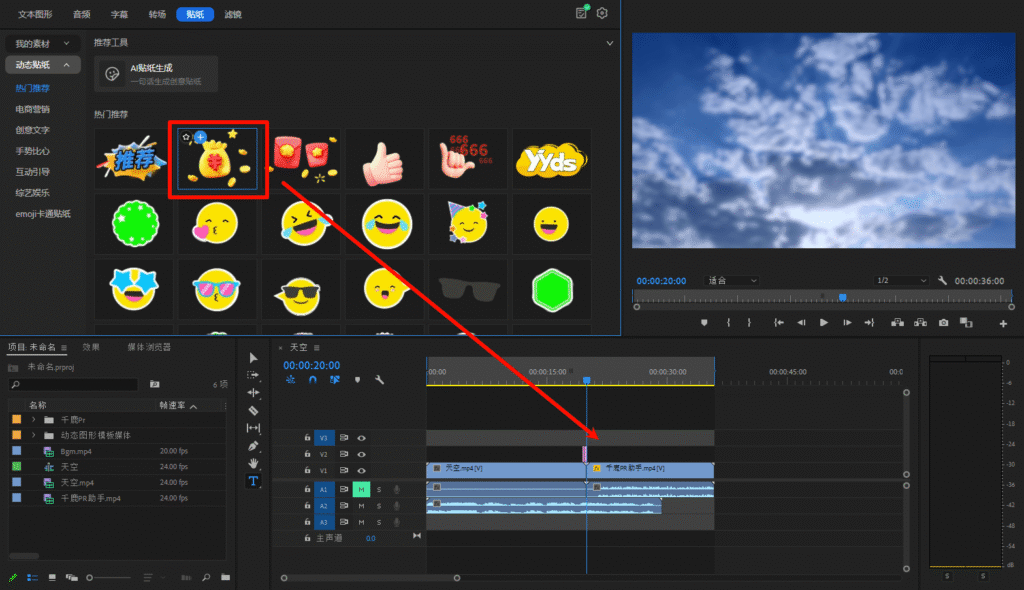
Task: Select the 电商营销 sticker category
Action: click(32, 108)
